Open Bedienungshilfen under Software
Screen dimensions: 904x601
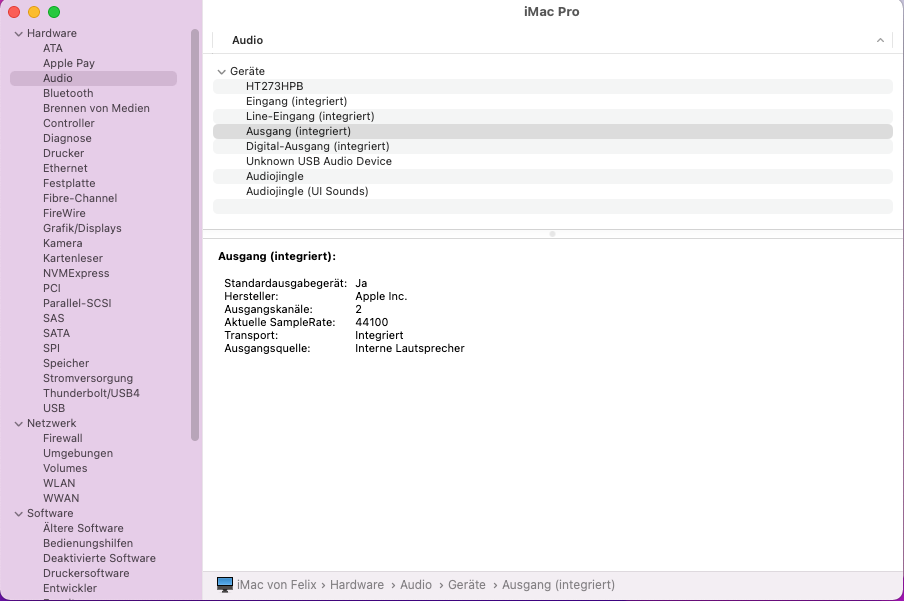point(88,543)
